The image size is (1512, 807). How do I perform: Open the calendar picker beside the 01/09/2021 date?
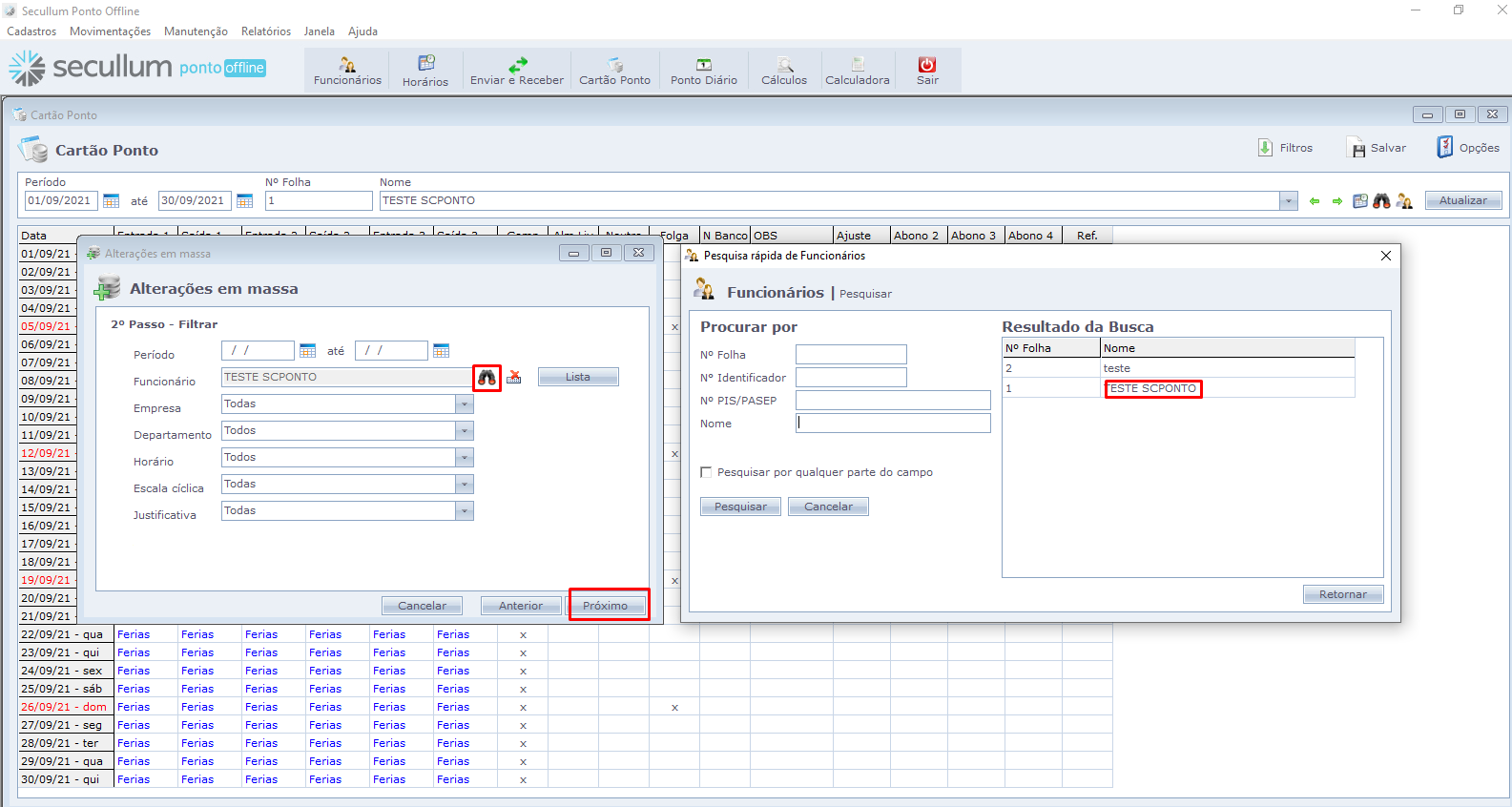click(x=112, y=201)
